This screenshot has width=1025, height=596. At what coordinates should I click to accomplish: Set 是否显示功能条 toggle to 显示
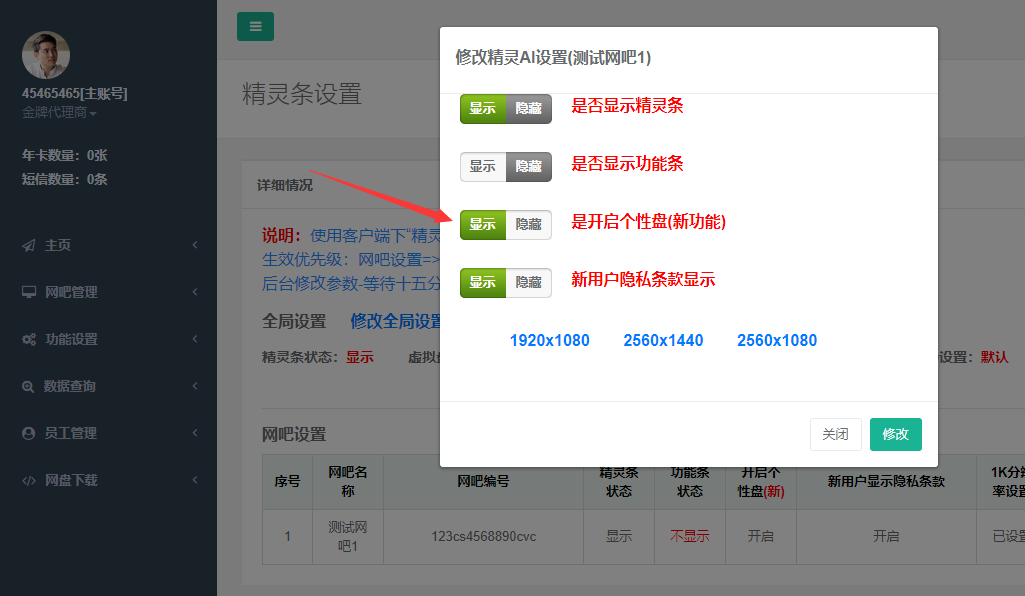(483, 167)
